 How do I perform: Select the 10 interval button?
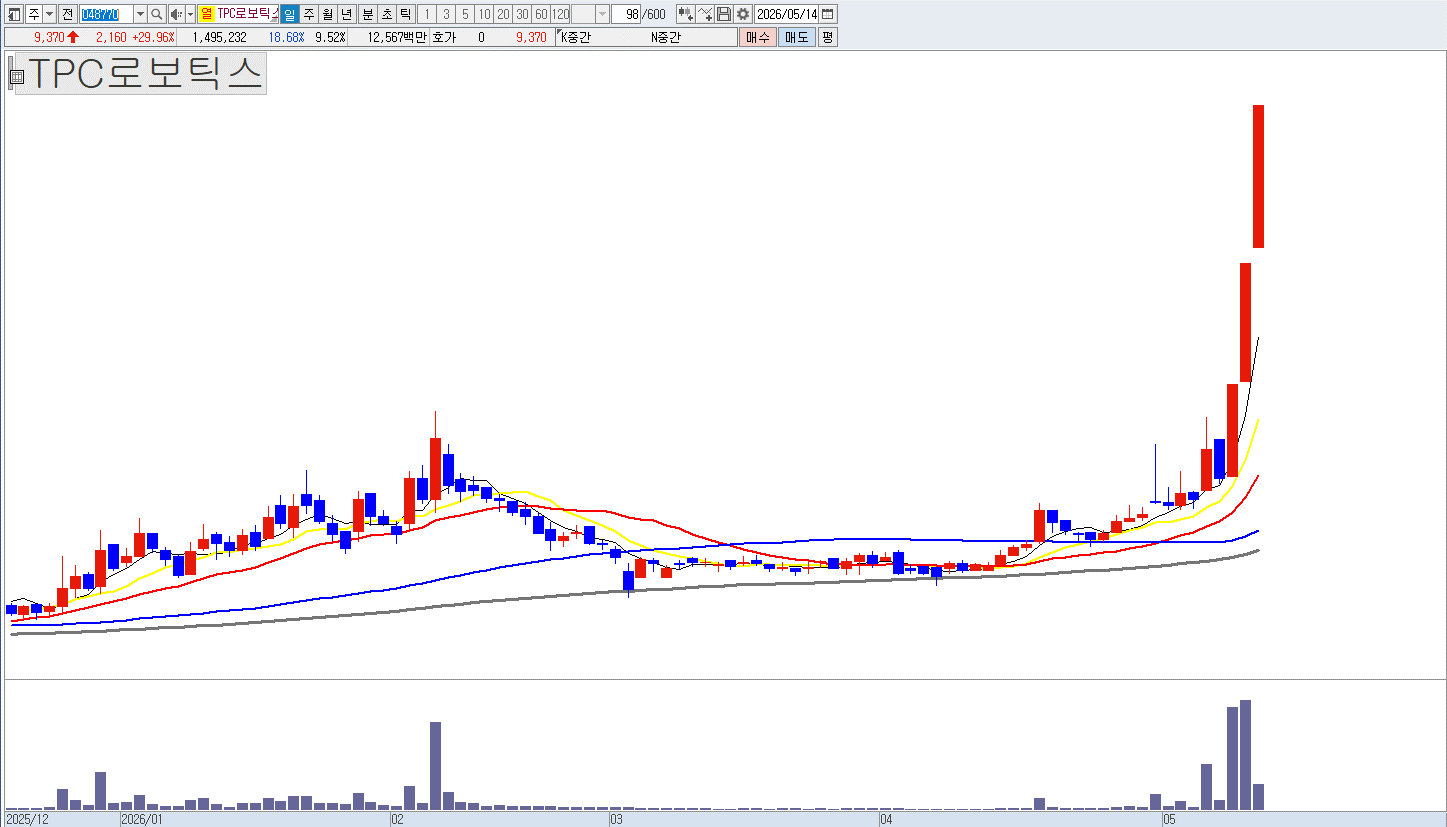[x=484, y=14]
